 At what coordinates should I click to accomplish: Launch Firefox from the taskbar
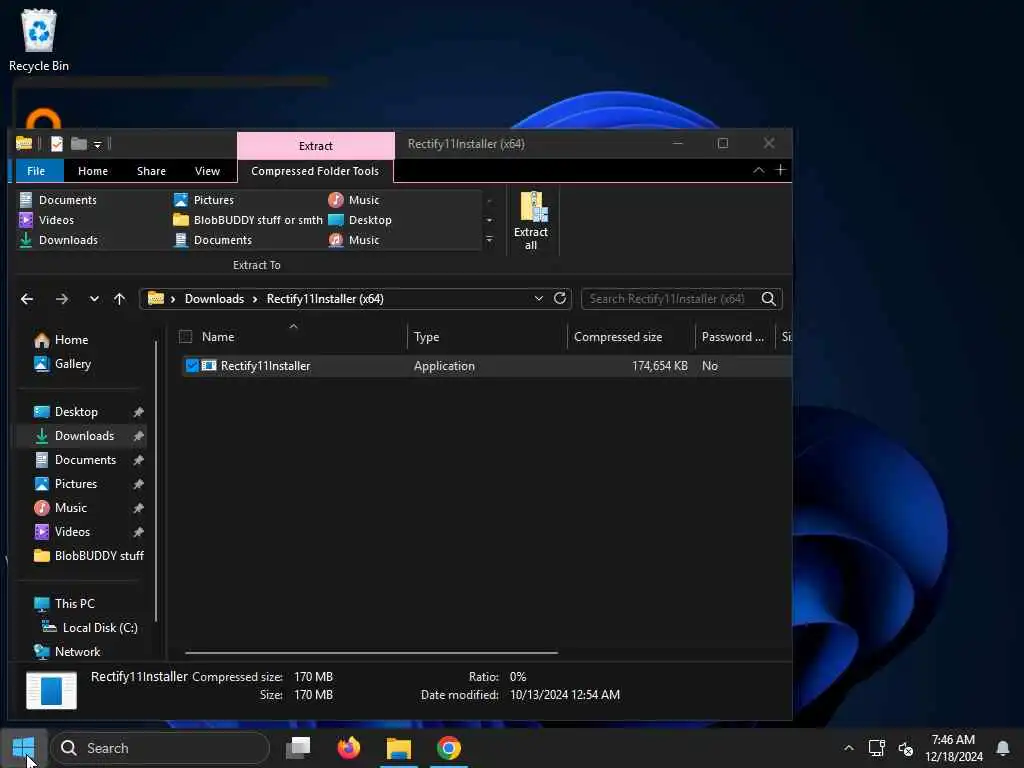pos(349,748)
